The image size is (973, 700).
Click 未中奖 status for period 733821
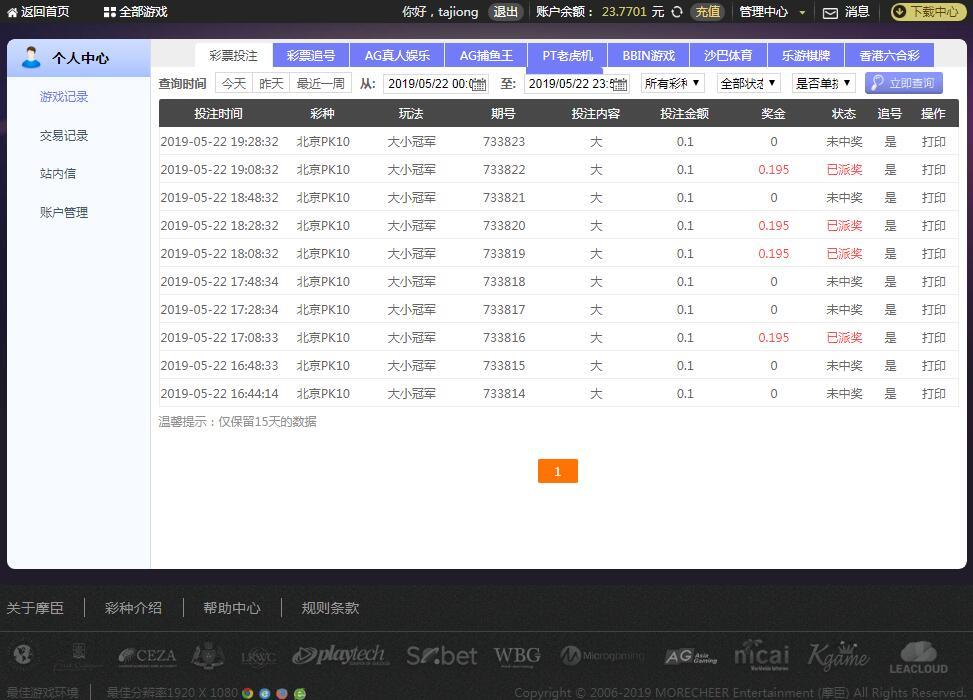coord(845,198)
